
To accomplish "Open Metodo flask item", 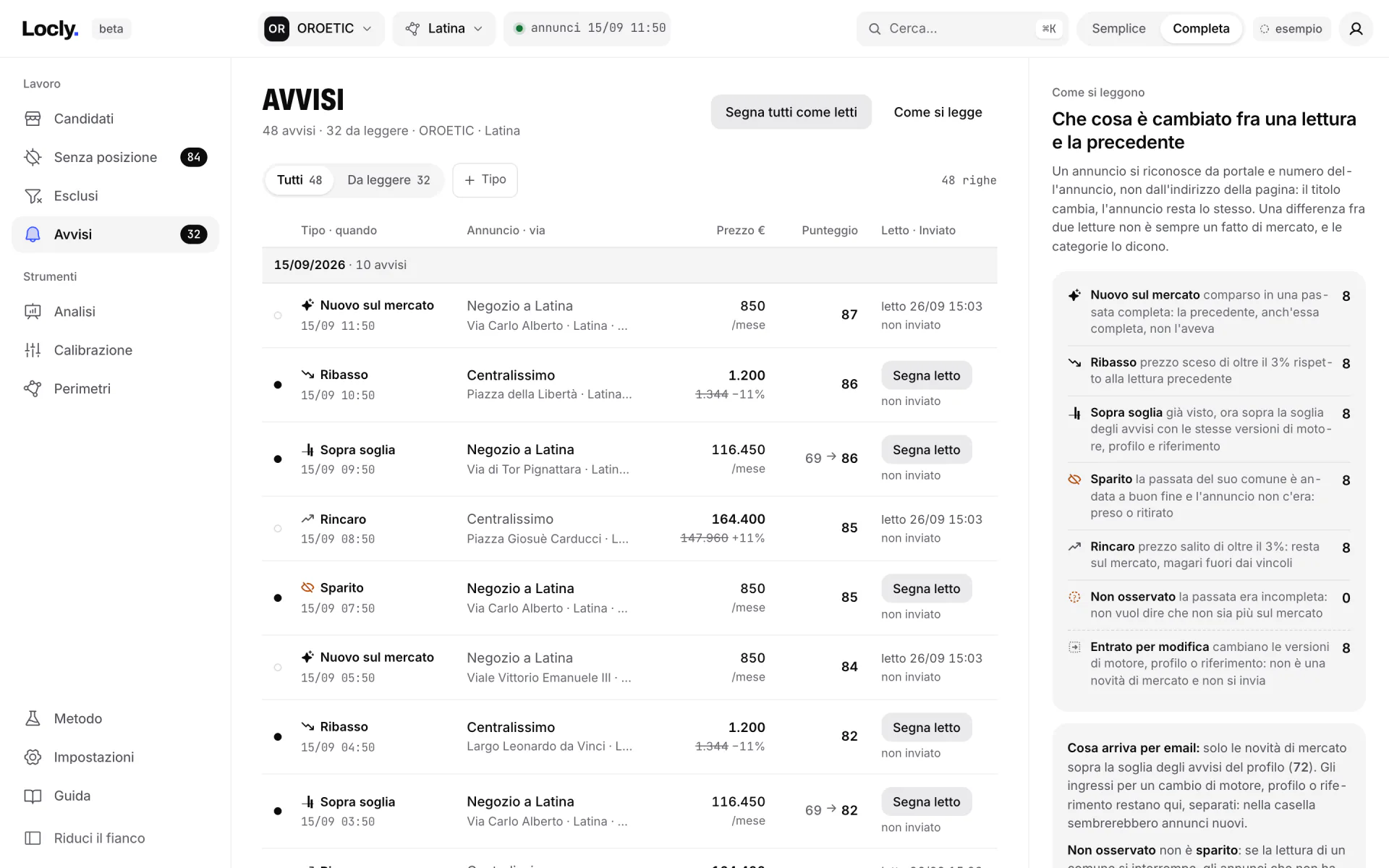I will coord(115,718).
